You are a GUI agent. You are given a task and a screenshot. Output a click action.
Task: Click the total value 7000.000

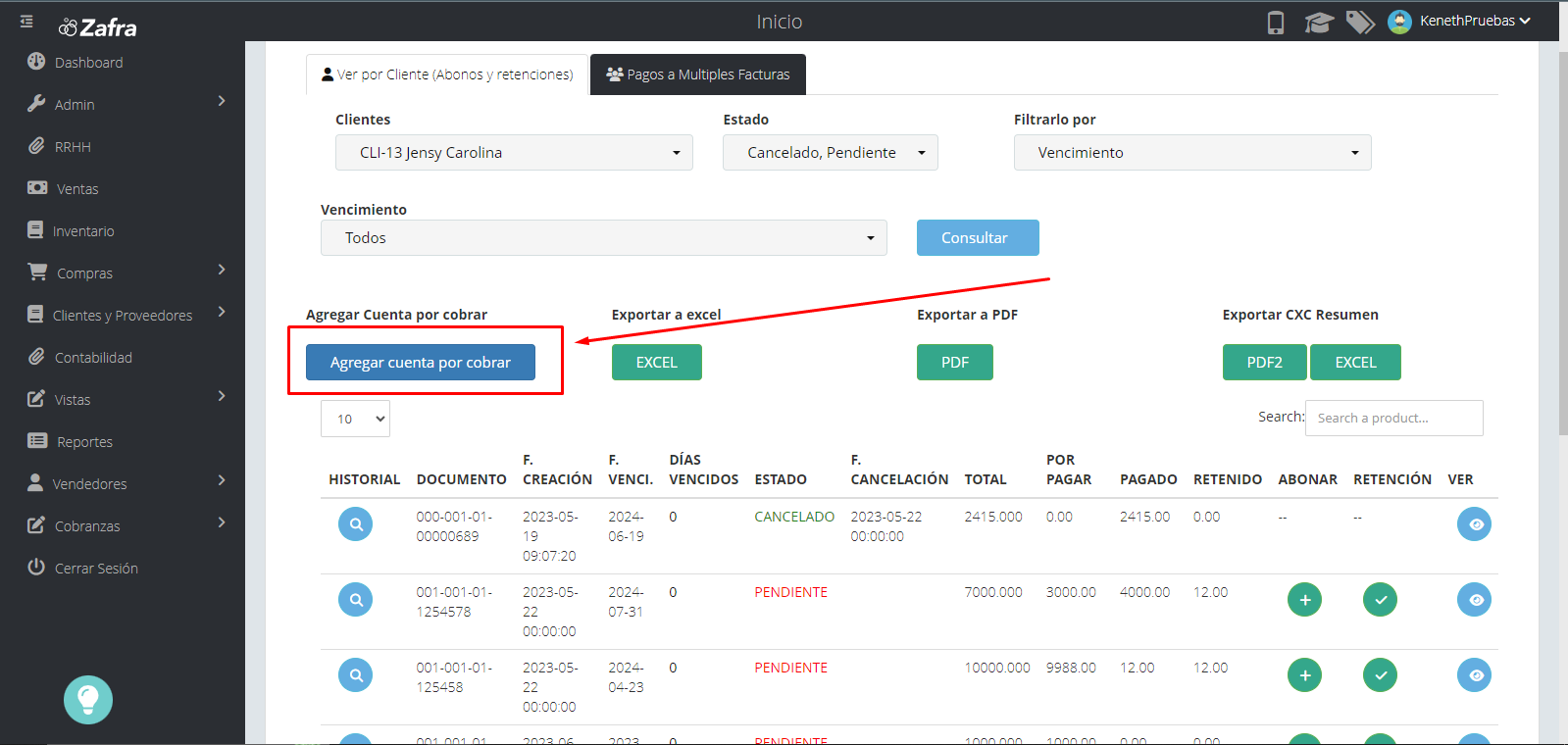coord(993,592)
